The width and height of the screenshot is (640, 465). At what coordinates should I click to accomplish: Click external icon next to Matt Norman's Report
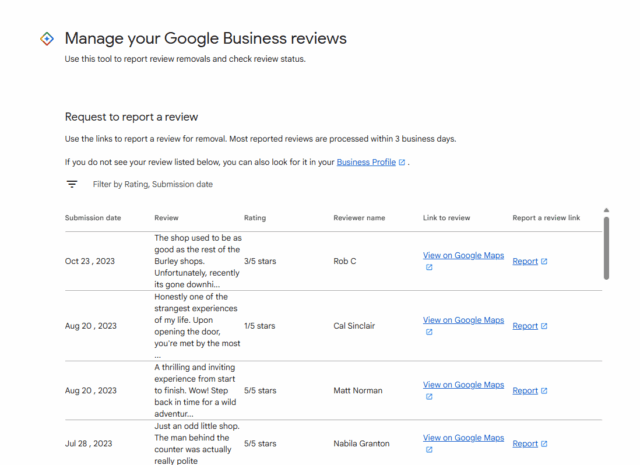pyautogui.click(x=544, y=391)
